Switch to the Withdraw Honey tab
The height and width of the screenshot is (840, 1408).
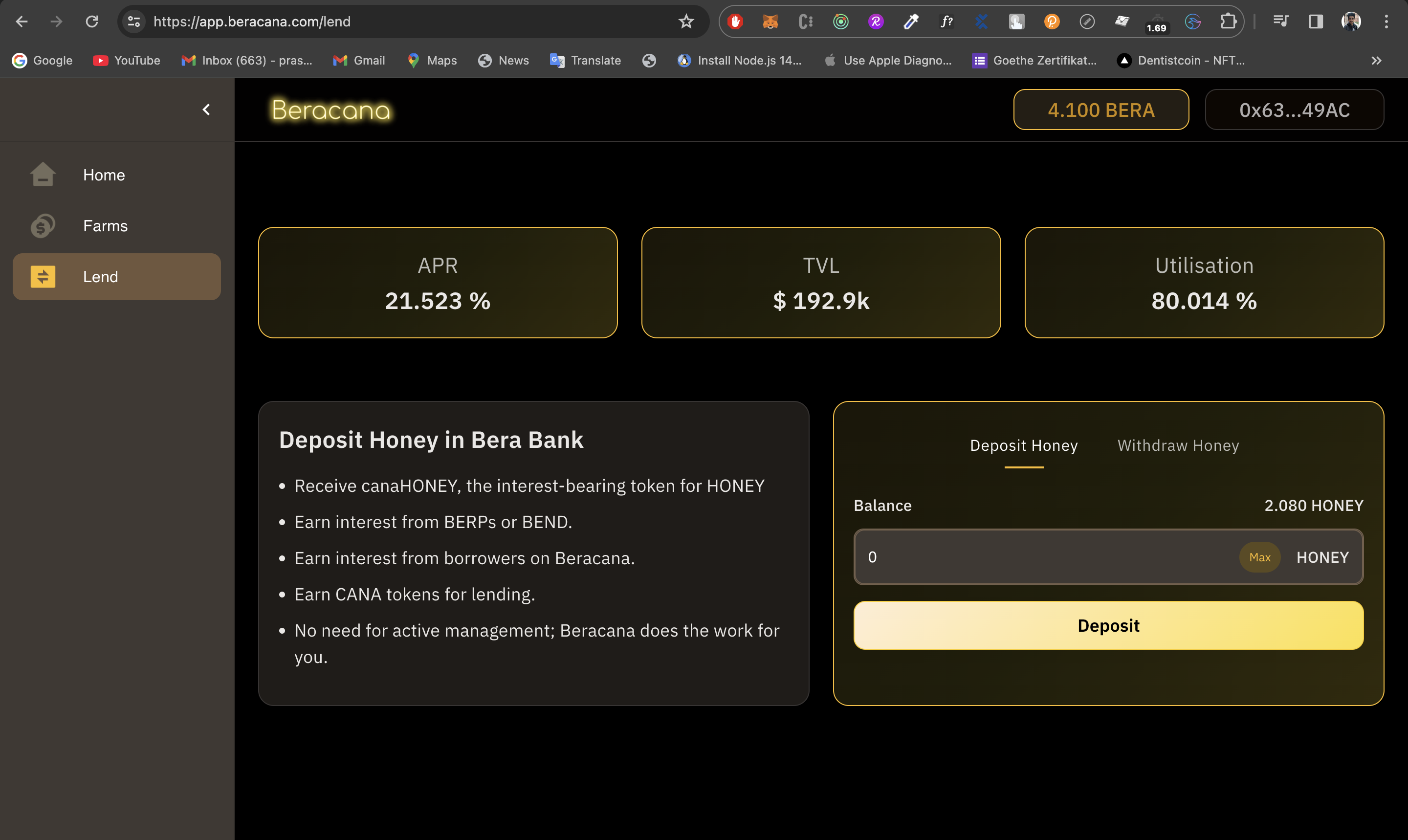[1178, 445]
